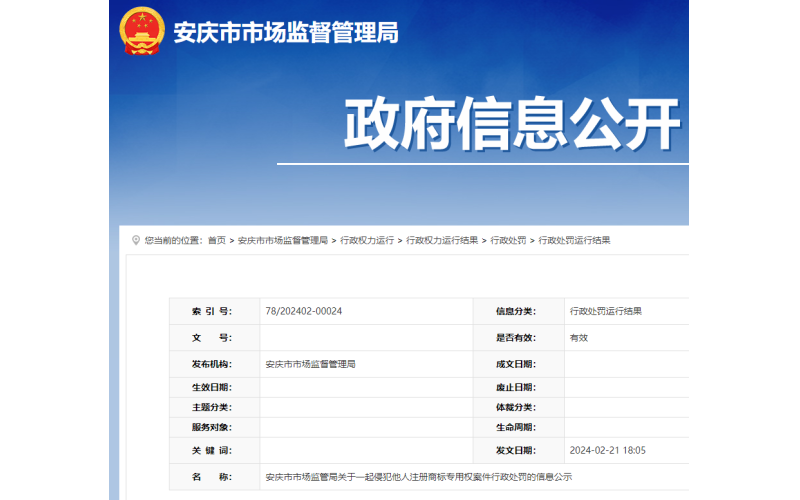This screenshot has height=500, width=800.
Task: Go to 首页 in the breadcrumb
Action: point(217,241)
